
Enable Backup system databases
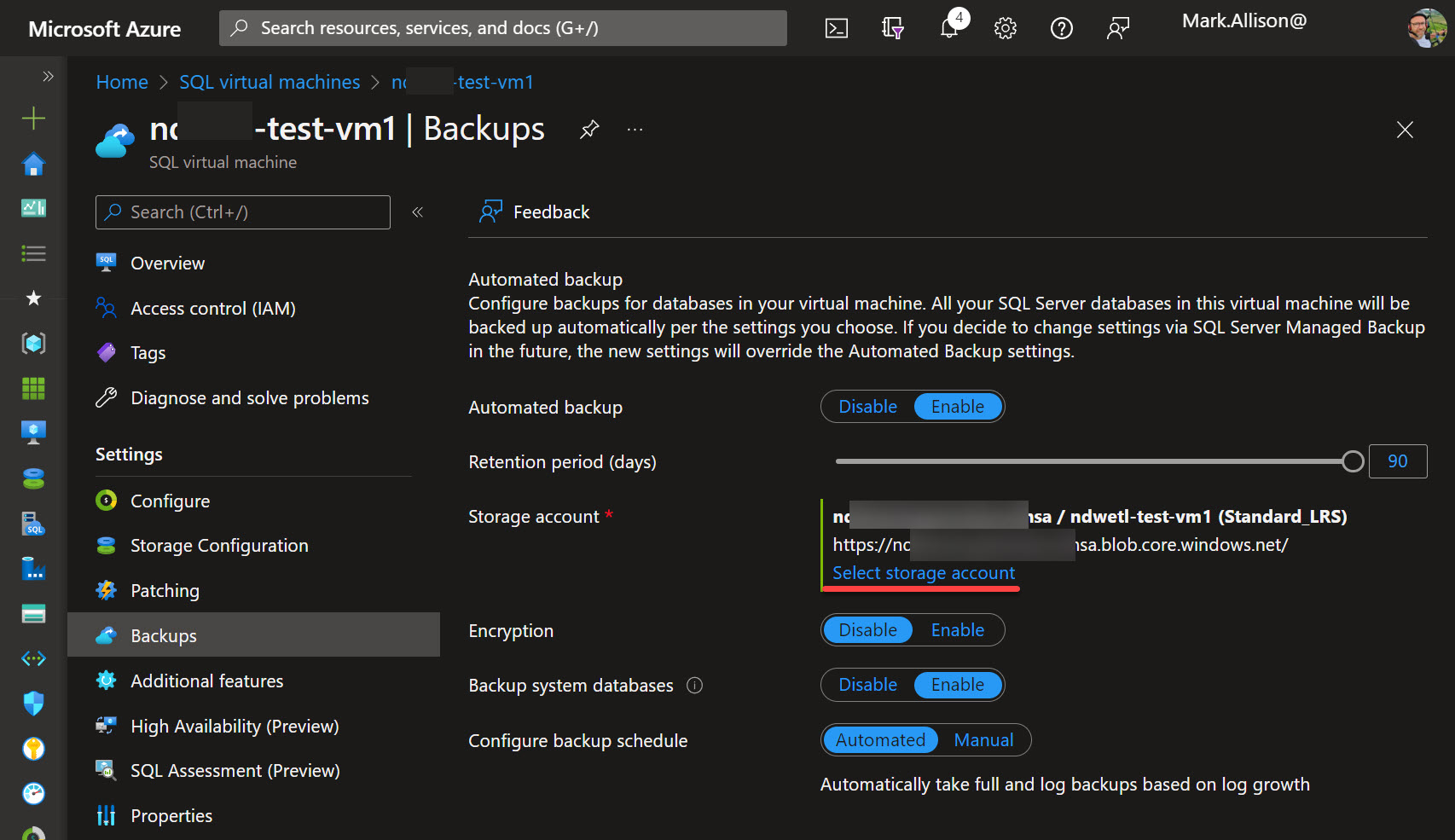(958, 685)
